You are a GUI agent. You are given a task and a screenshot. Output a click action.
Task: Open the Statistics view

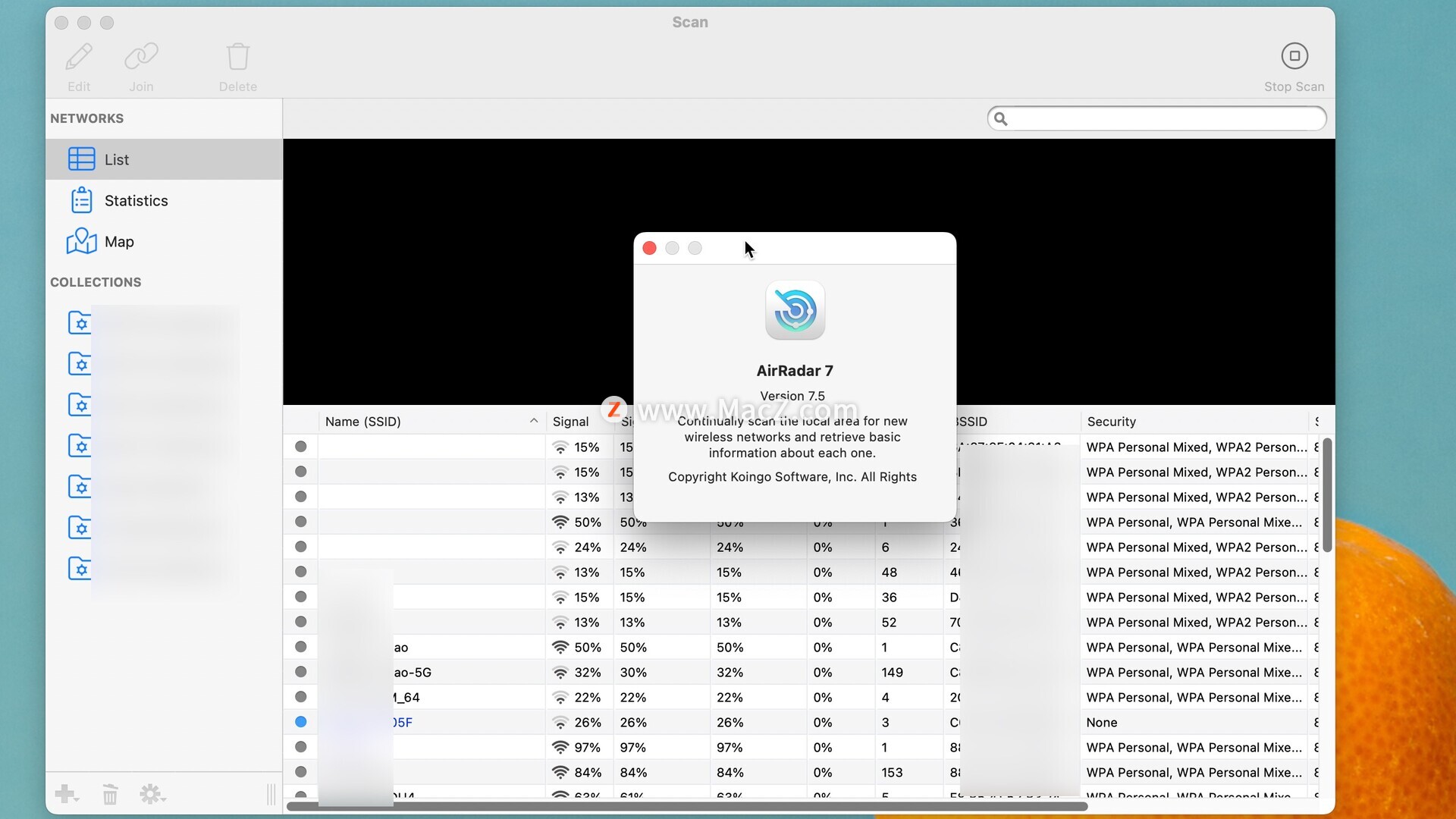pyautogui.click(x=164, y=200)
